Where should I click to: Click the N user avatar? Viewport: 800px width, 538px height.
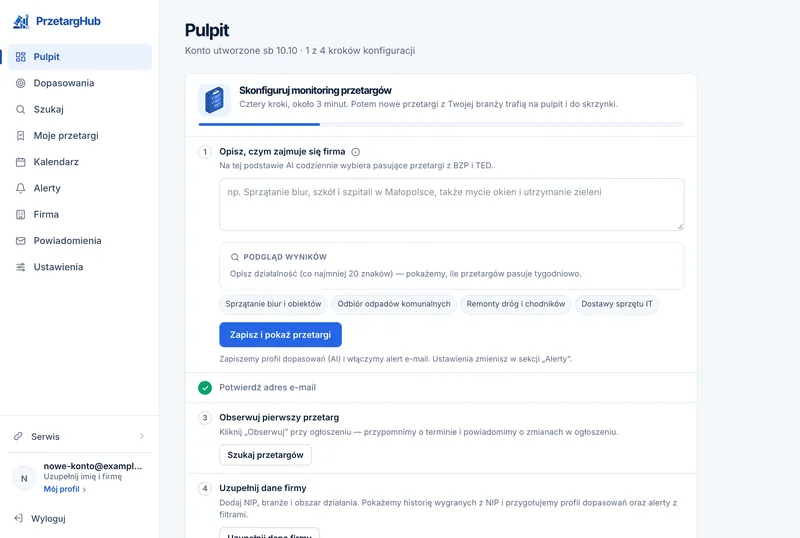click(24, 478)
